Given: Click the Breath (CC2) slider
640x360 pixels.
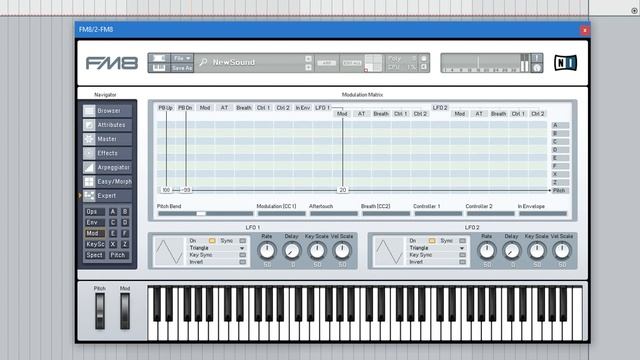Looking at the screenshot, I should point(386,213).
